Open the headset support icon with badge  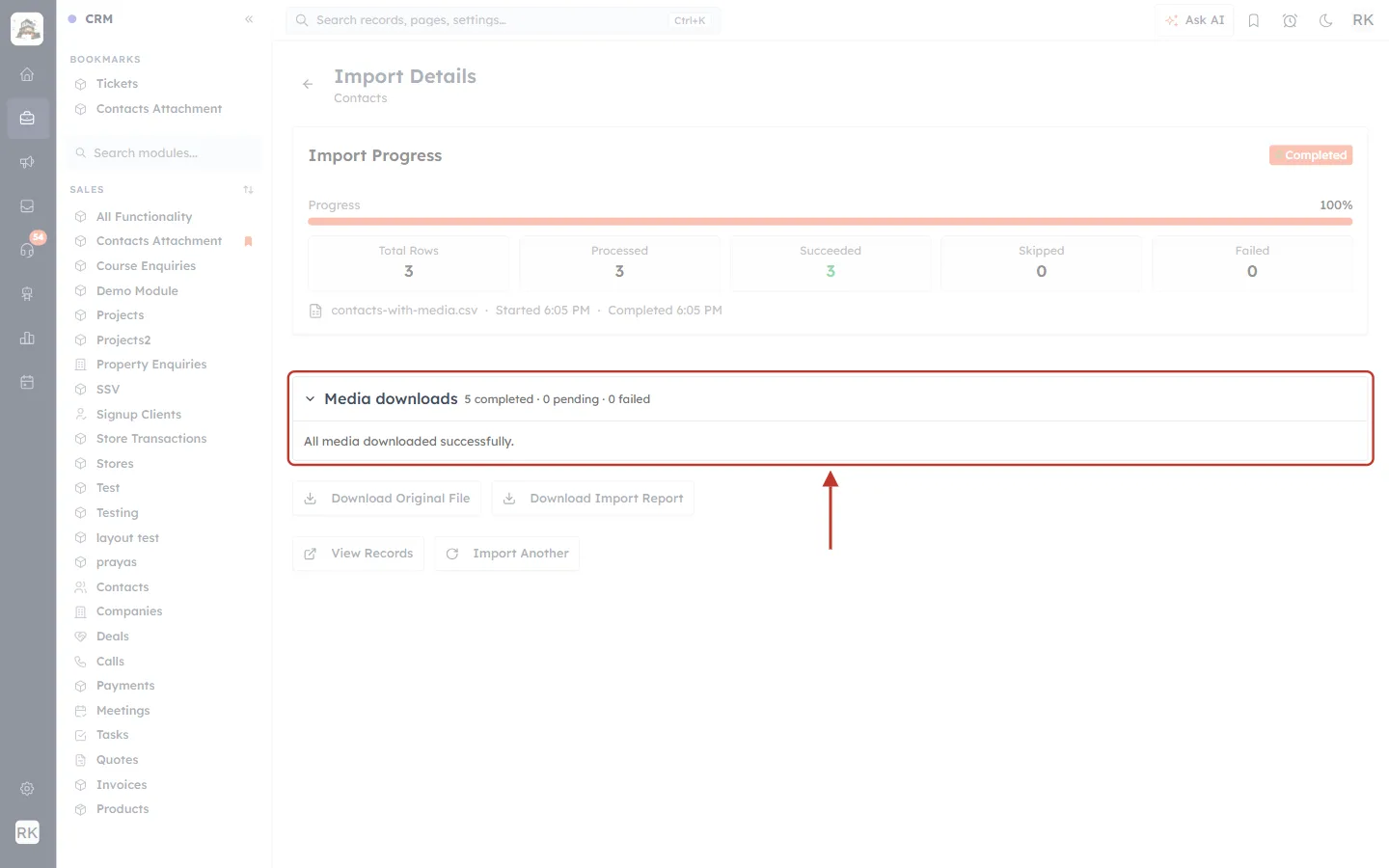coord(27,250)
